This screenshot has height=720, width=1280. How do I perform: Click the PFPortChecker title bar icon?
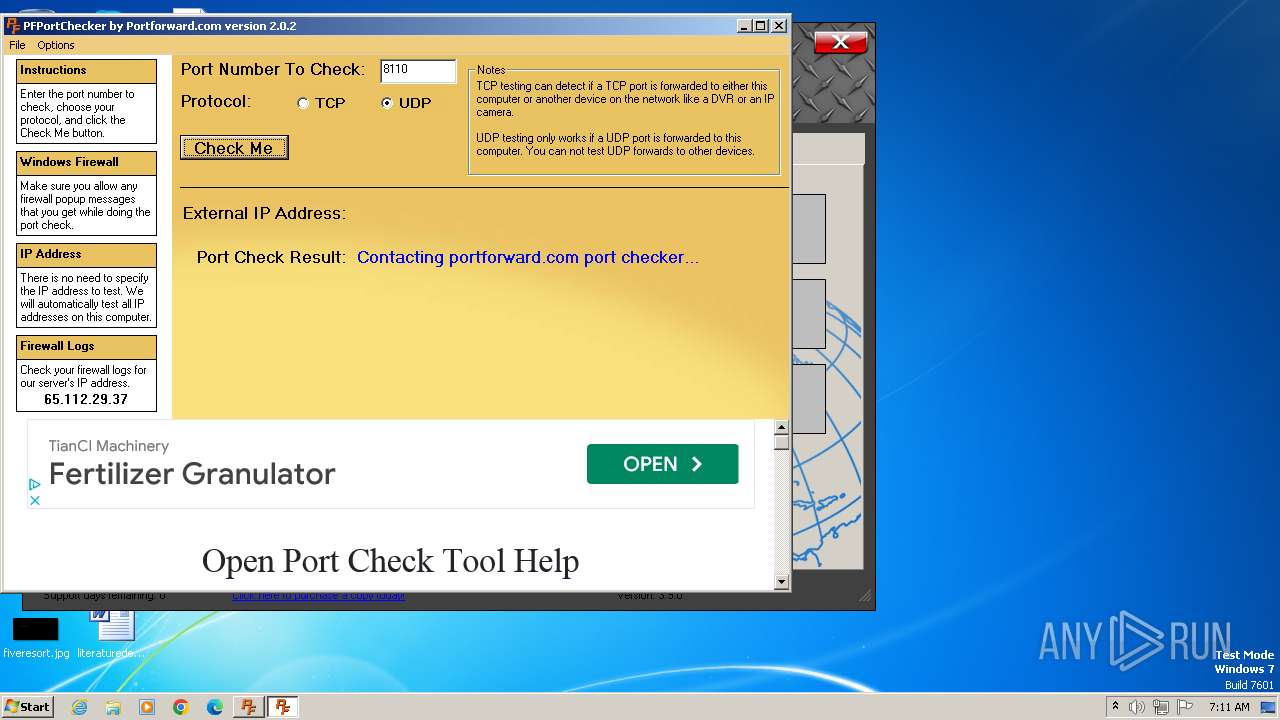(x=13, y=26)
